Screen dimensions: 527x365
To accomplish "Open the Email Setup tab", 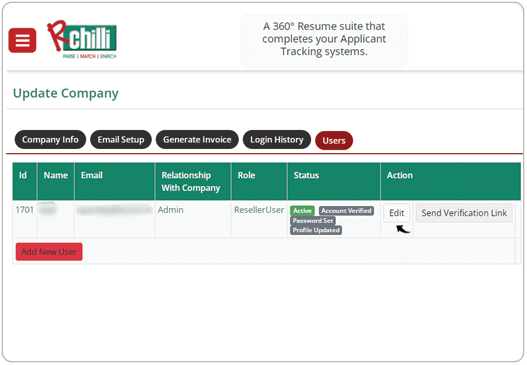I will tap(121, 139).
